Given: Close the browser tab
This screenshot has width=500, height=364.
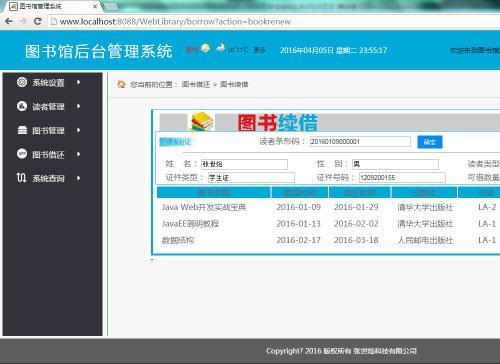Looking at the screenshot, I should pos(95,6).
